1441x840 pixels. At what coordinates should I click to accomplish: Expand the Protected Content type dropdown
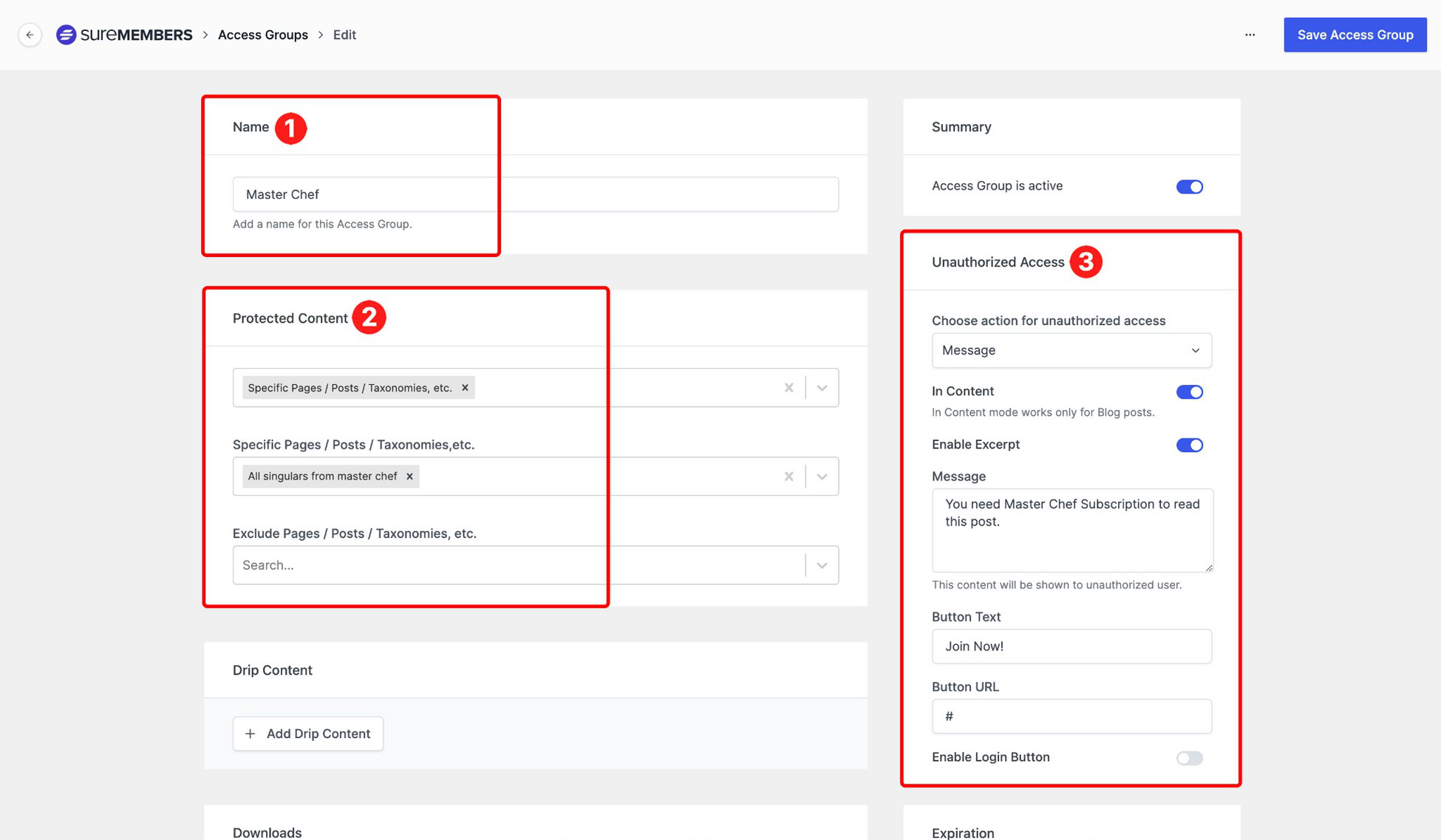pyautogui.click(x=821, y=388)
